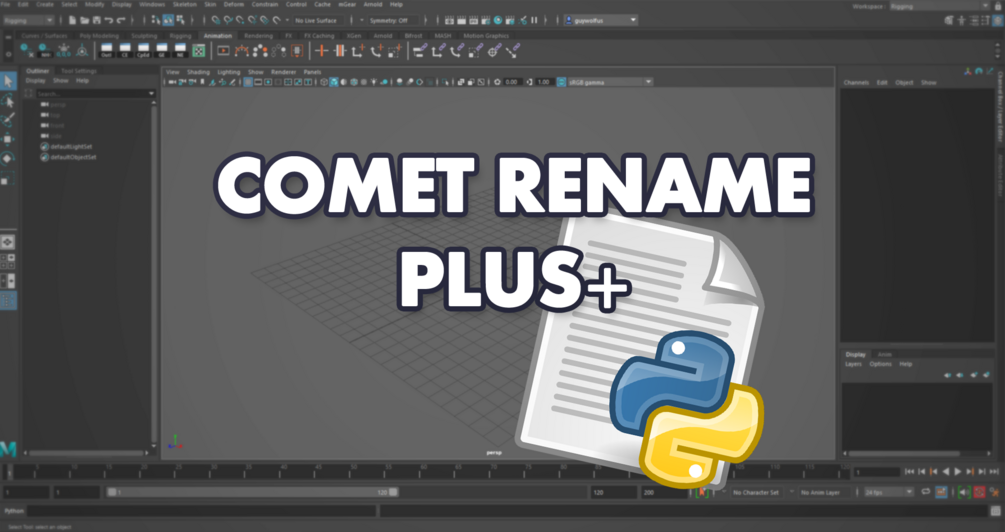This screenshot has width=1005, height=532.
Task: Open the viewport Shading menu
Action: point(198,72)
